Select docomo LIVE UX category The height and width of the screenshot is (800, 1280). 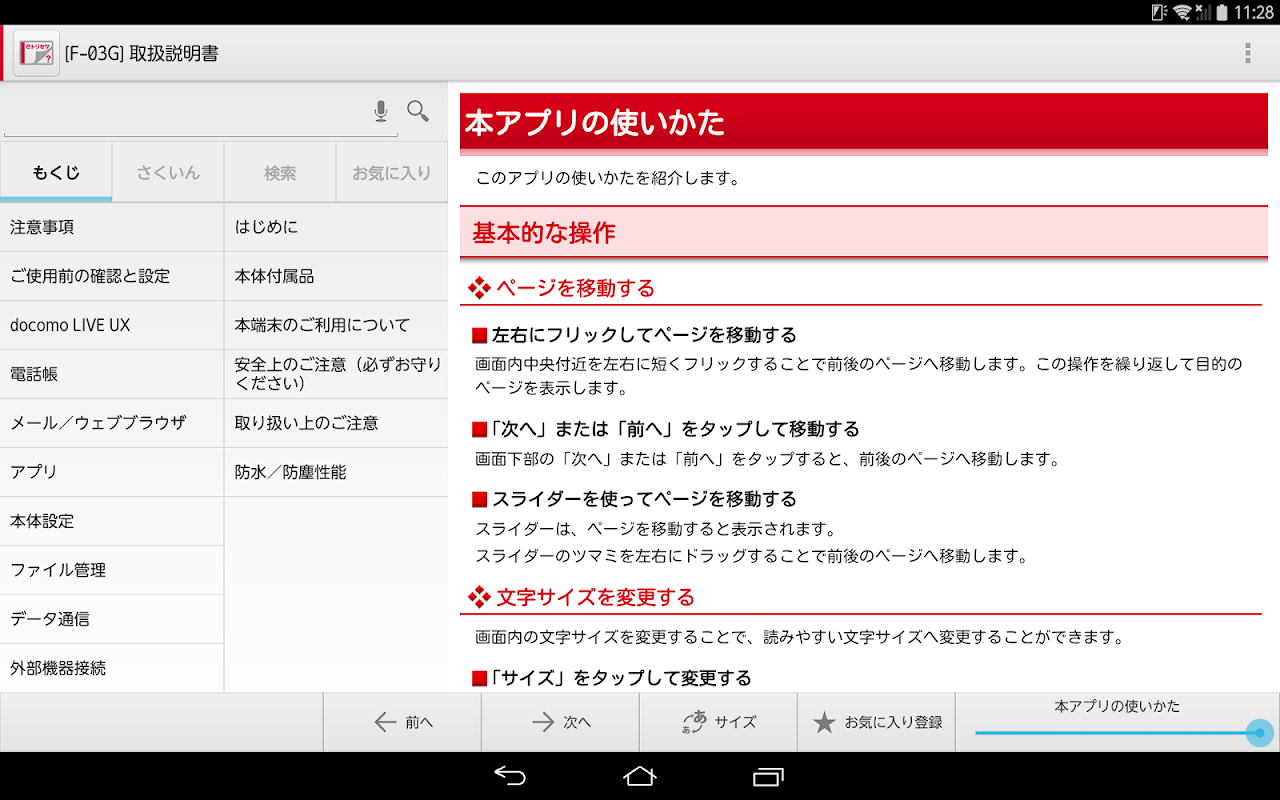click(112, 325)
